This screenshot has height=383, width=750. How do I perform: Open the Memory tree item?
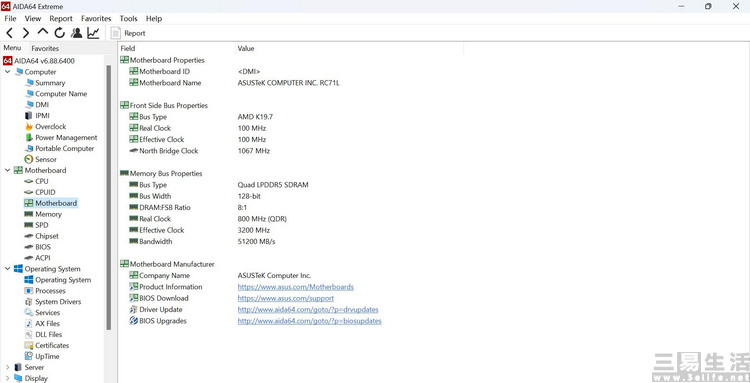pos(43,214)
